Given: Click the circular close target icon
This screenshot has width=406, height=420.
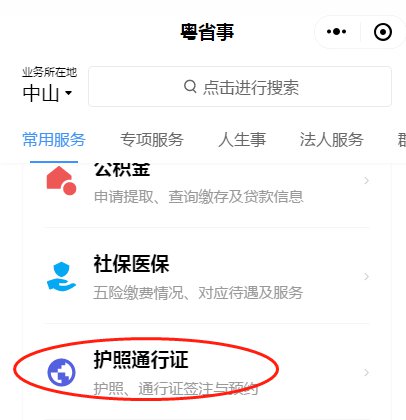Looking at the screenshot, I should [x=383, y=32].
